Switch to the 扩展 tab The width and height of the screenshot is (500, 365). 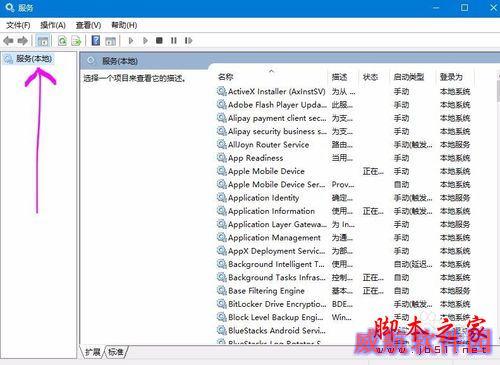point(92,352)
